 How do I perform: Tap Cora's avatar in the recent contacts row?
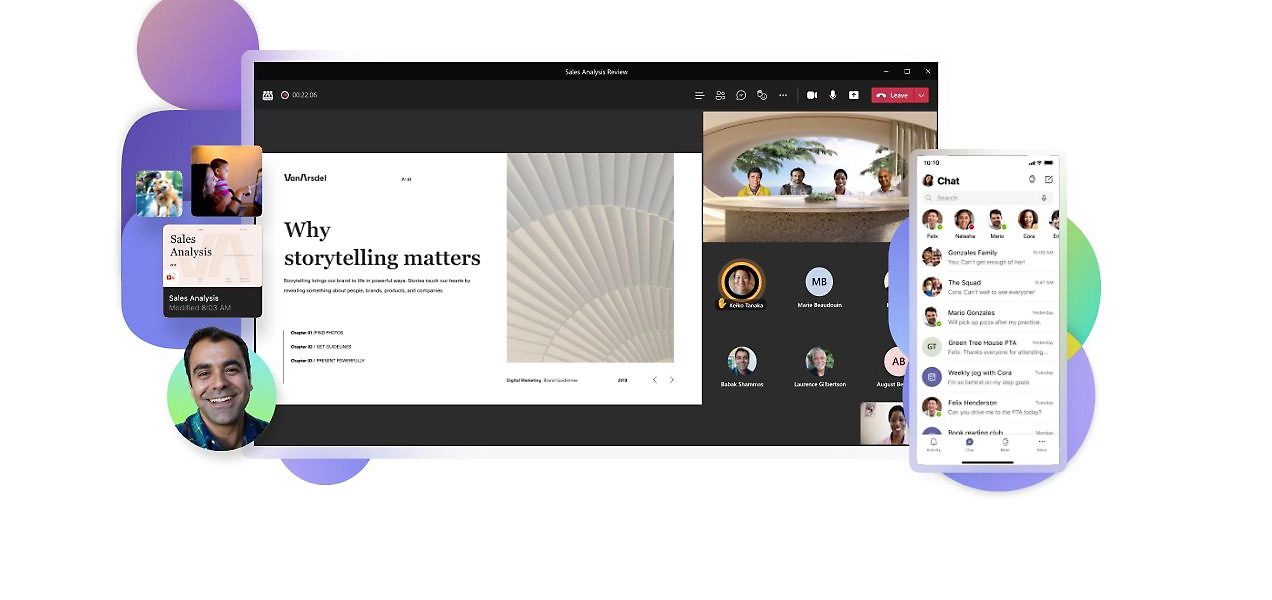(1028, 219)
